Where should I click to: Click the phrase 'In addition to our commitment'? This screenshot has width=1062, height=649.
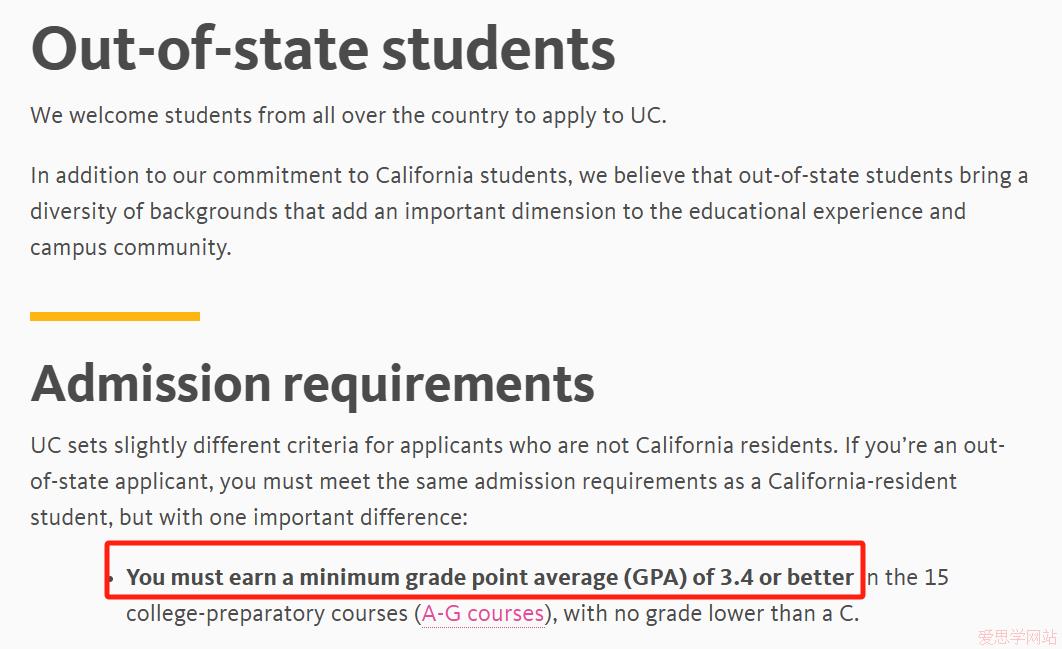tap(187, 176)
